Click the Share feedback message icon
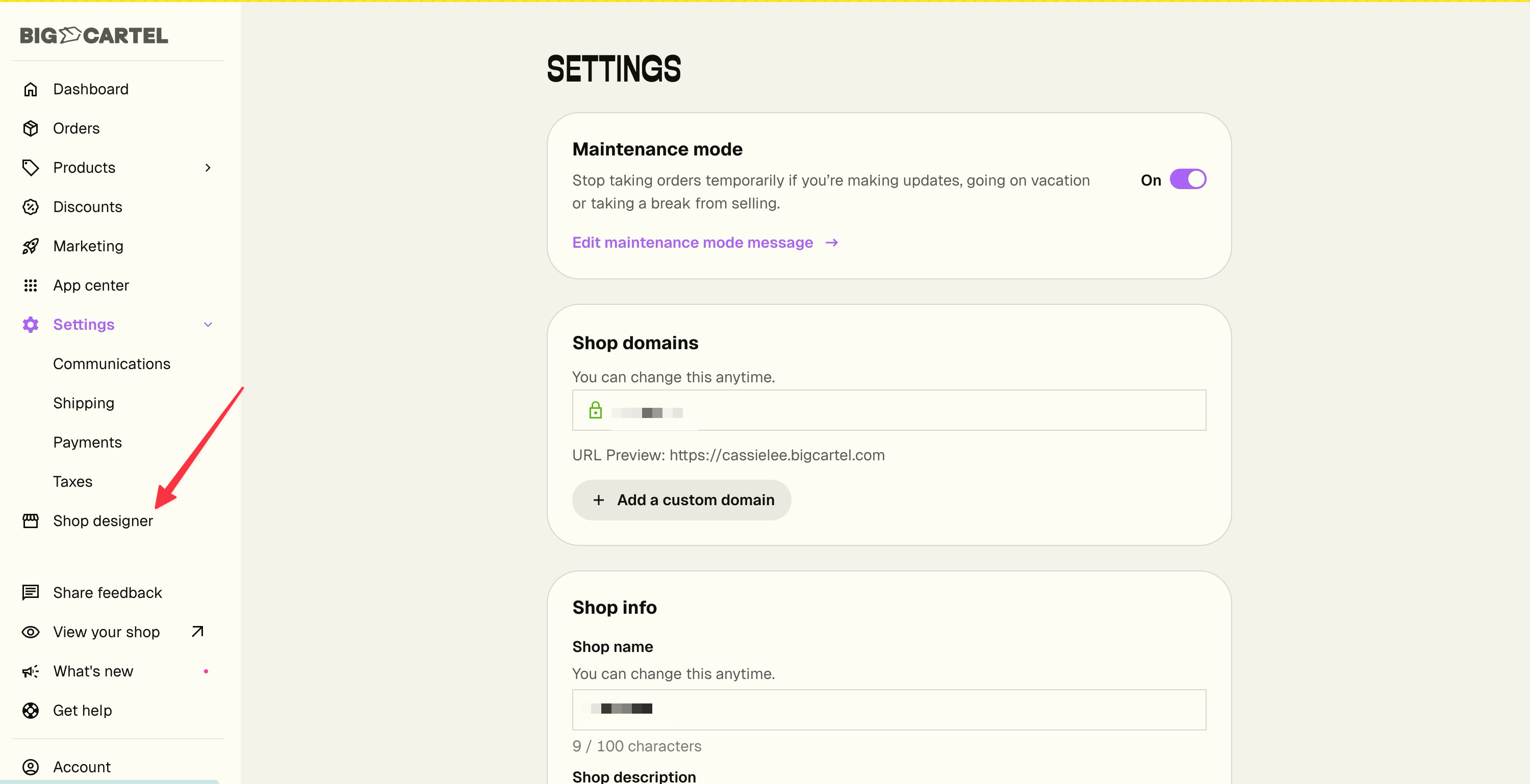This screenshot has height=784, width=1530. coord(30,592)
